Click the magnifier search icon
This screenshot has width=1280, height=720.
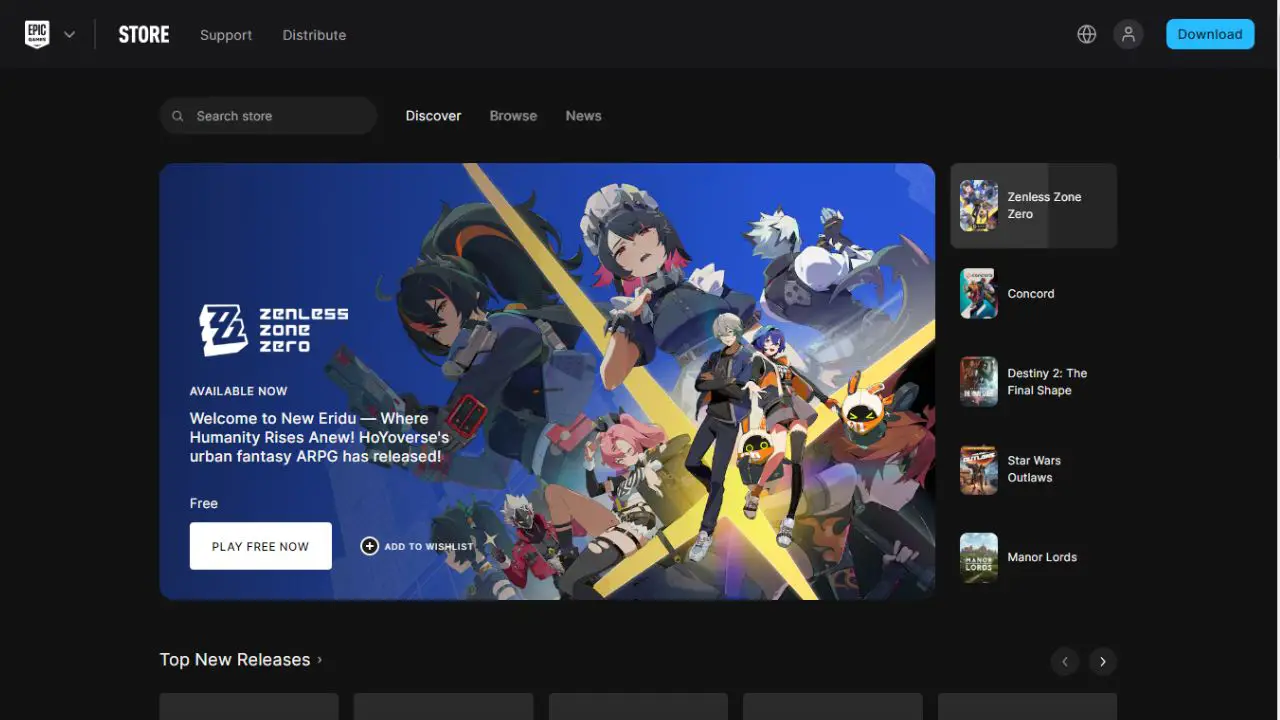pos(178,116)
